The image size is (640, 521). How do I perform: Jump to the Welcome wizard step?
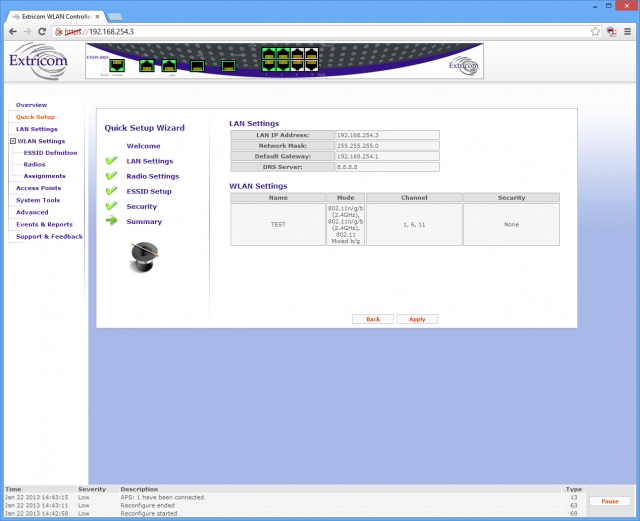[x=143, y=146]
